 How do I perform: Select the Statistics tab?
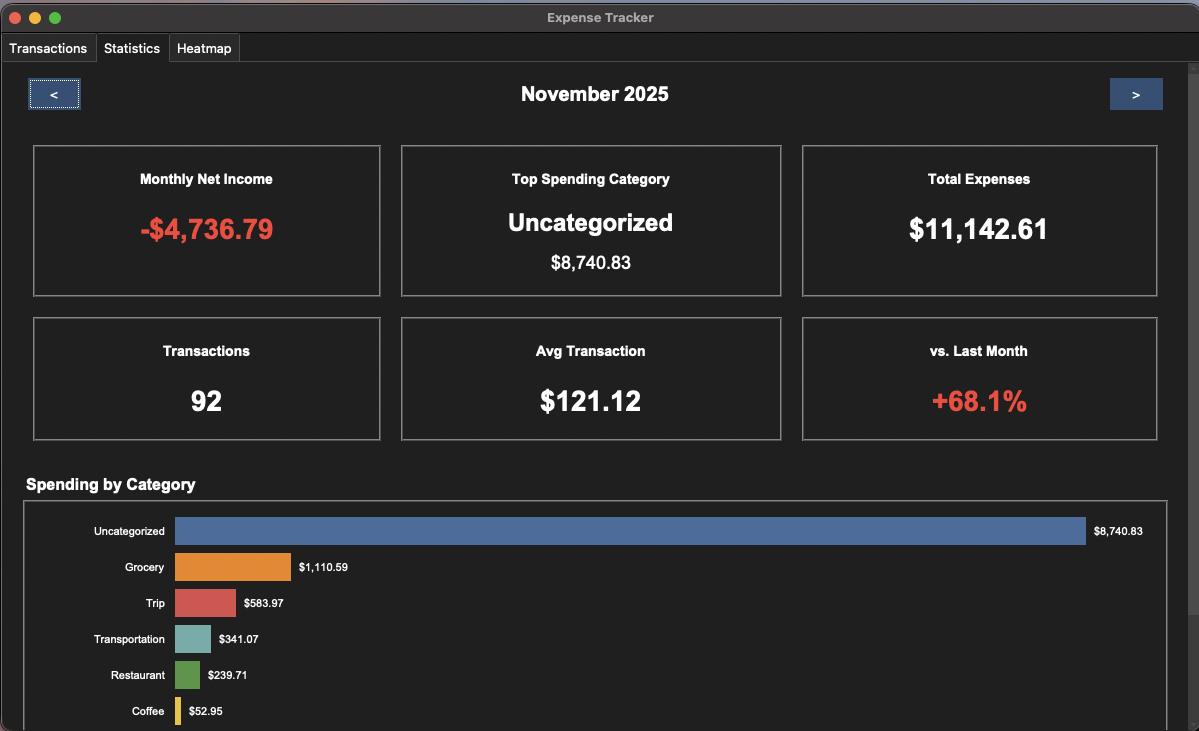(x=131, y=48)
